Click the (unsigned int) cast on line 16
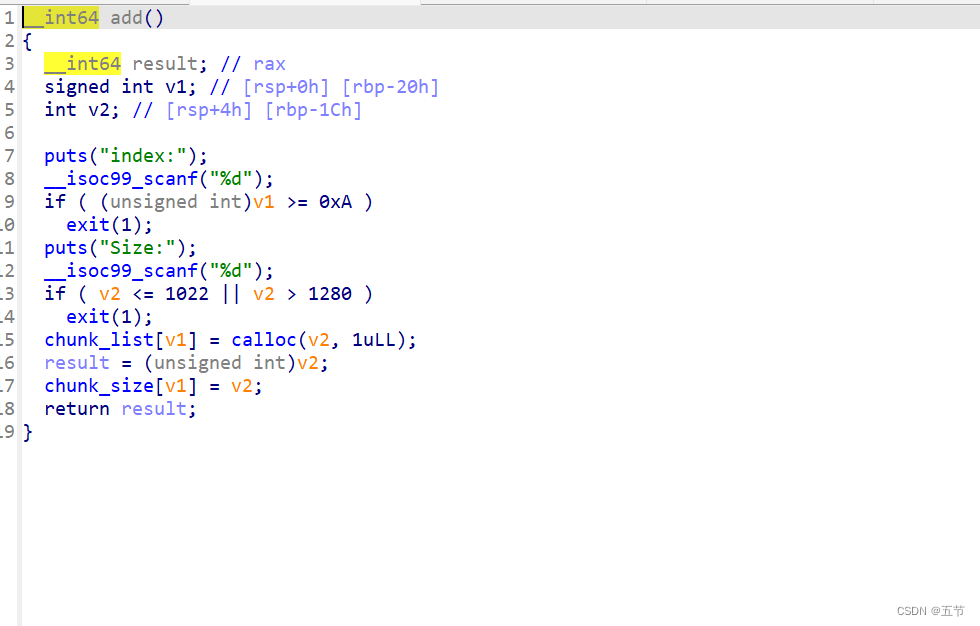This screenshot has width=980, height=626. (x=219, y=363)
